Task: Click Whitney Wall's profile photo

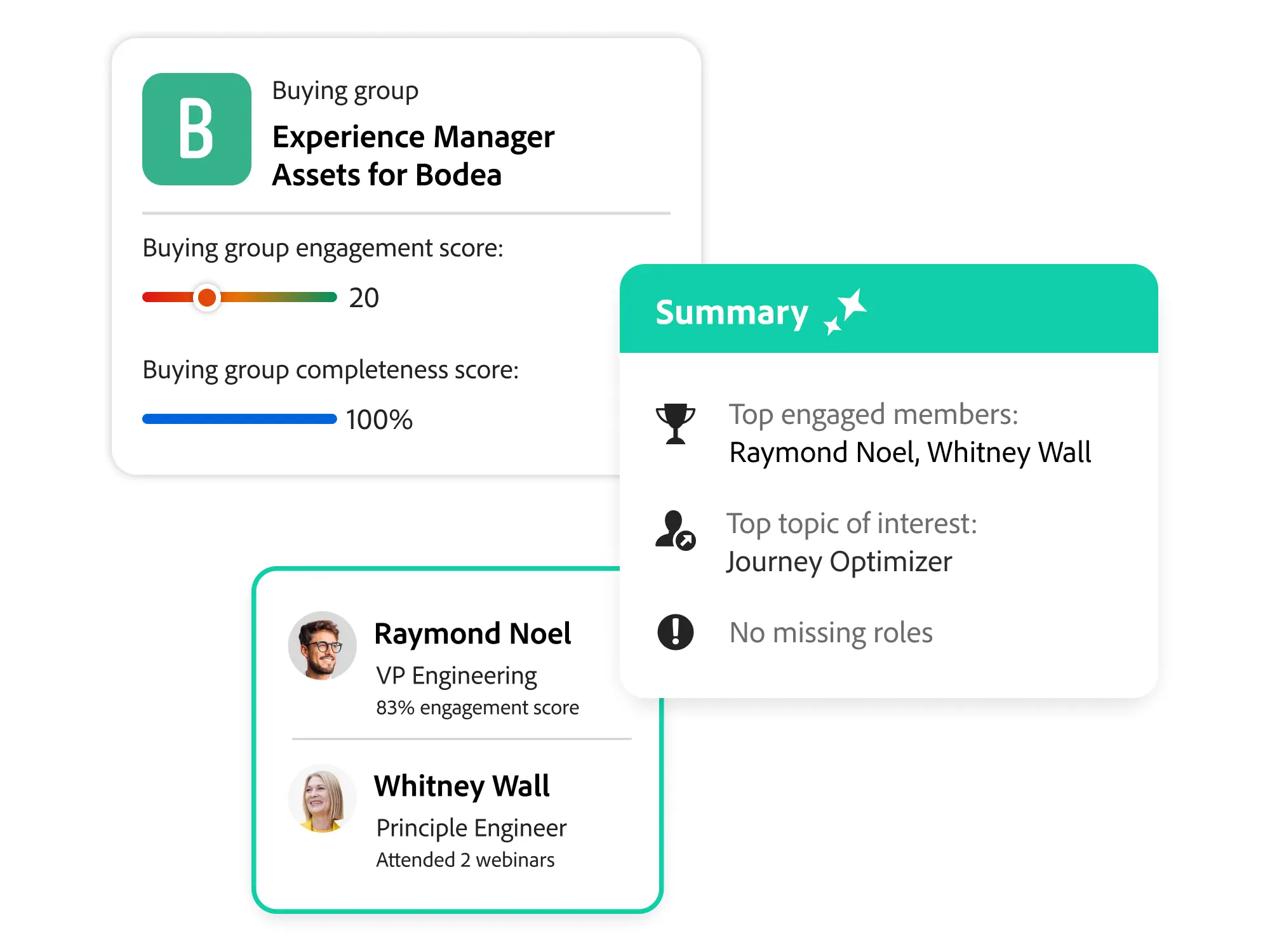Action: 323,798
